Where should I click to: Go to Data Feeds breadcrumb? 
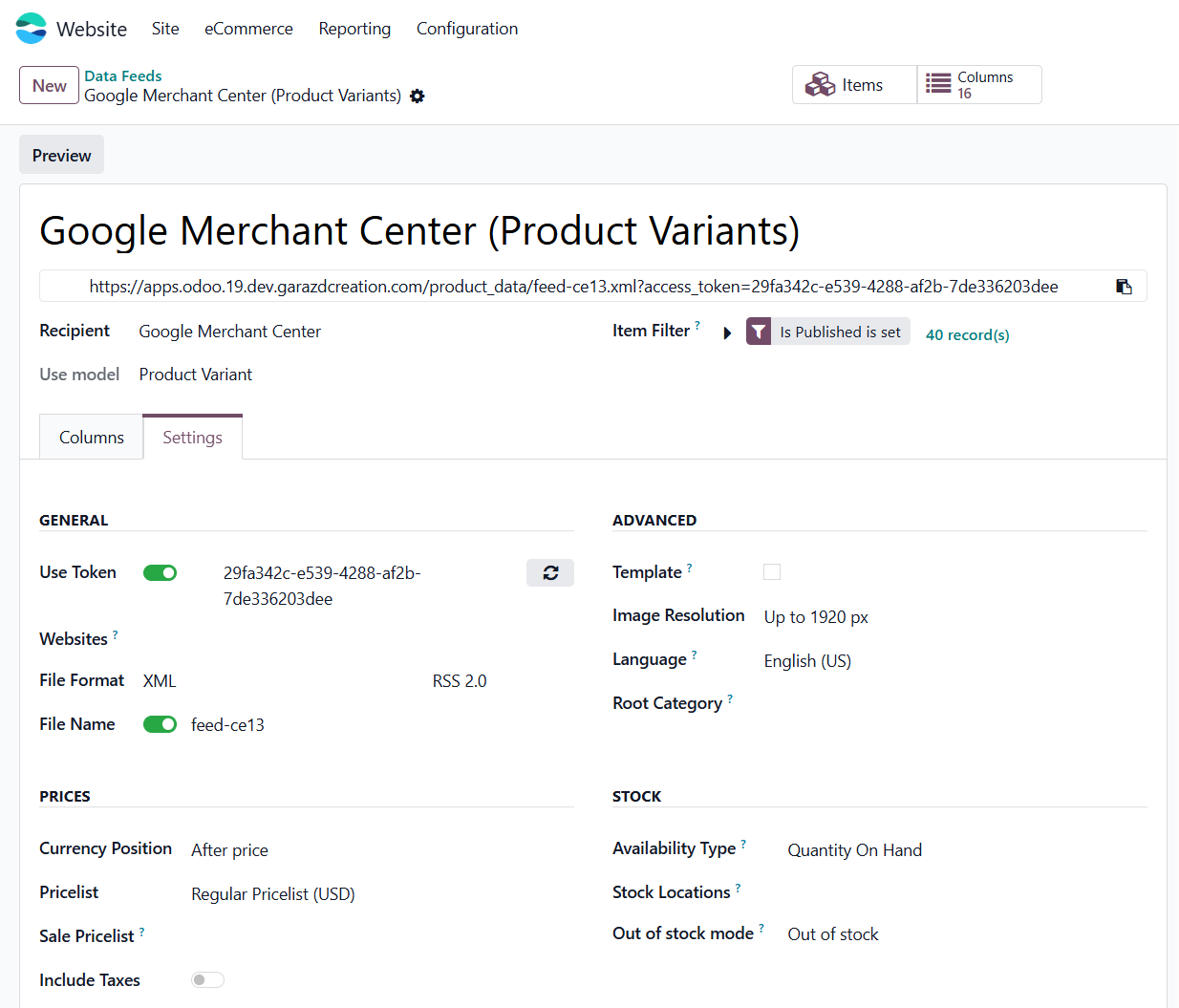123,75
